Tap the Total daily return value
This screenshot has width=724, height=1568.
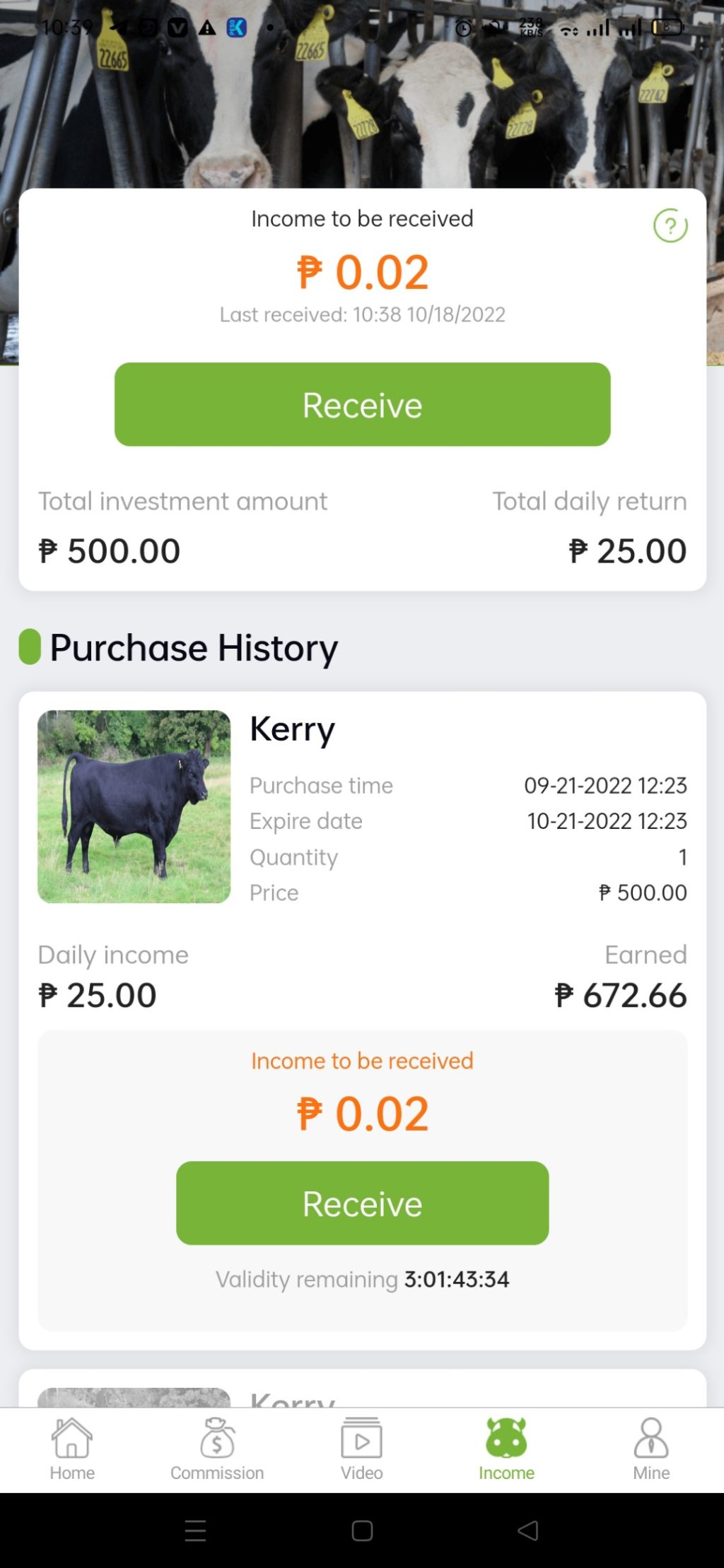[x=628, y=551]
